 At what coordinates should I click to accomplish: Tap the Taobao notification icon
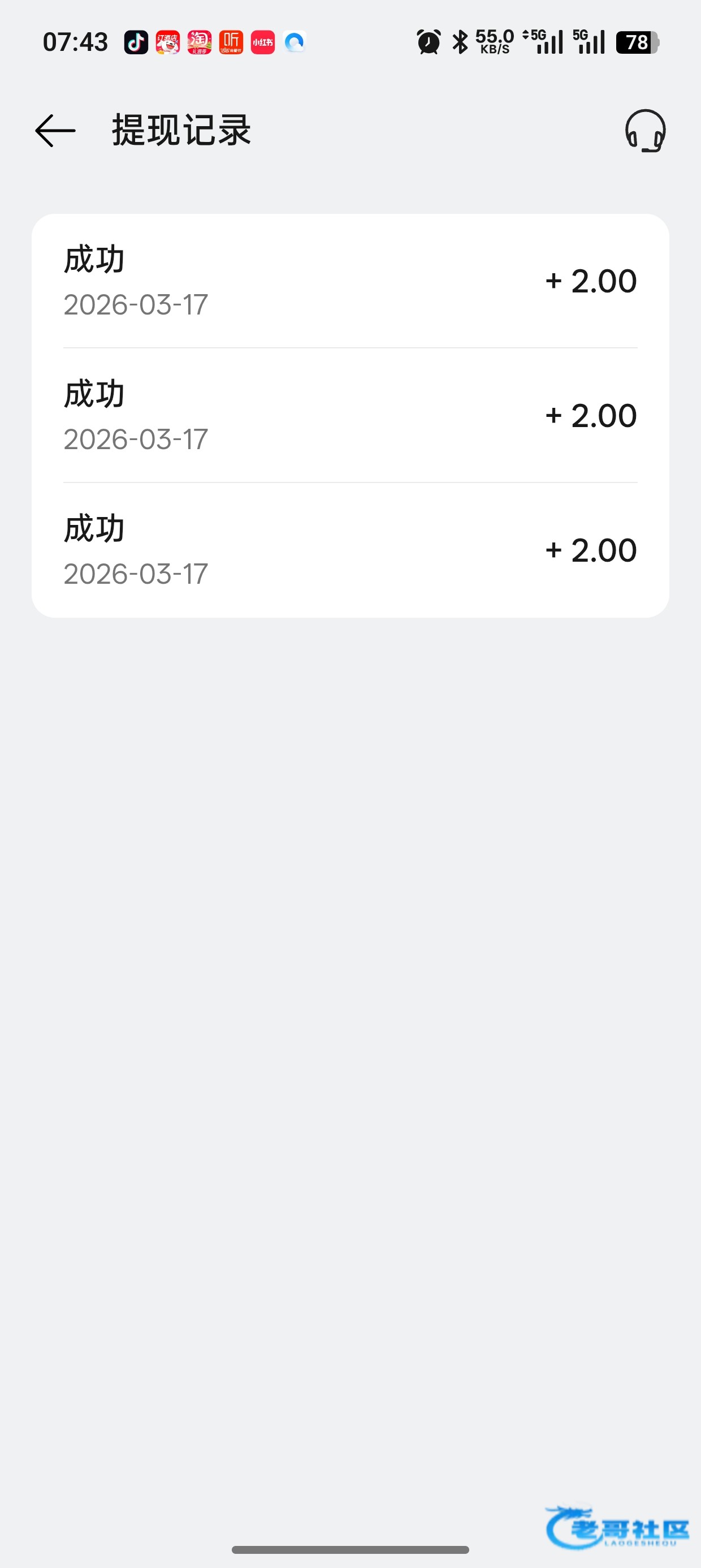point(199,42)
